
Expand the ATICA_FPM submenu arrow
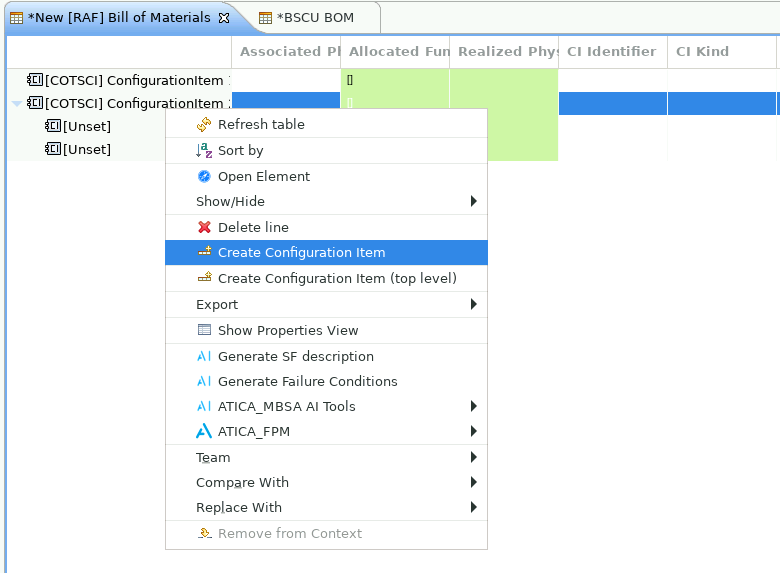click(474, 431)
